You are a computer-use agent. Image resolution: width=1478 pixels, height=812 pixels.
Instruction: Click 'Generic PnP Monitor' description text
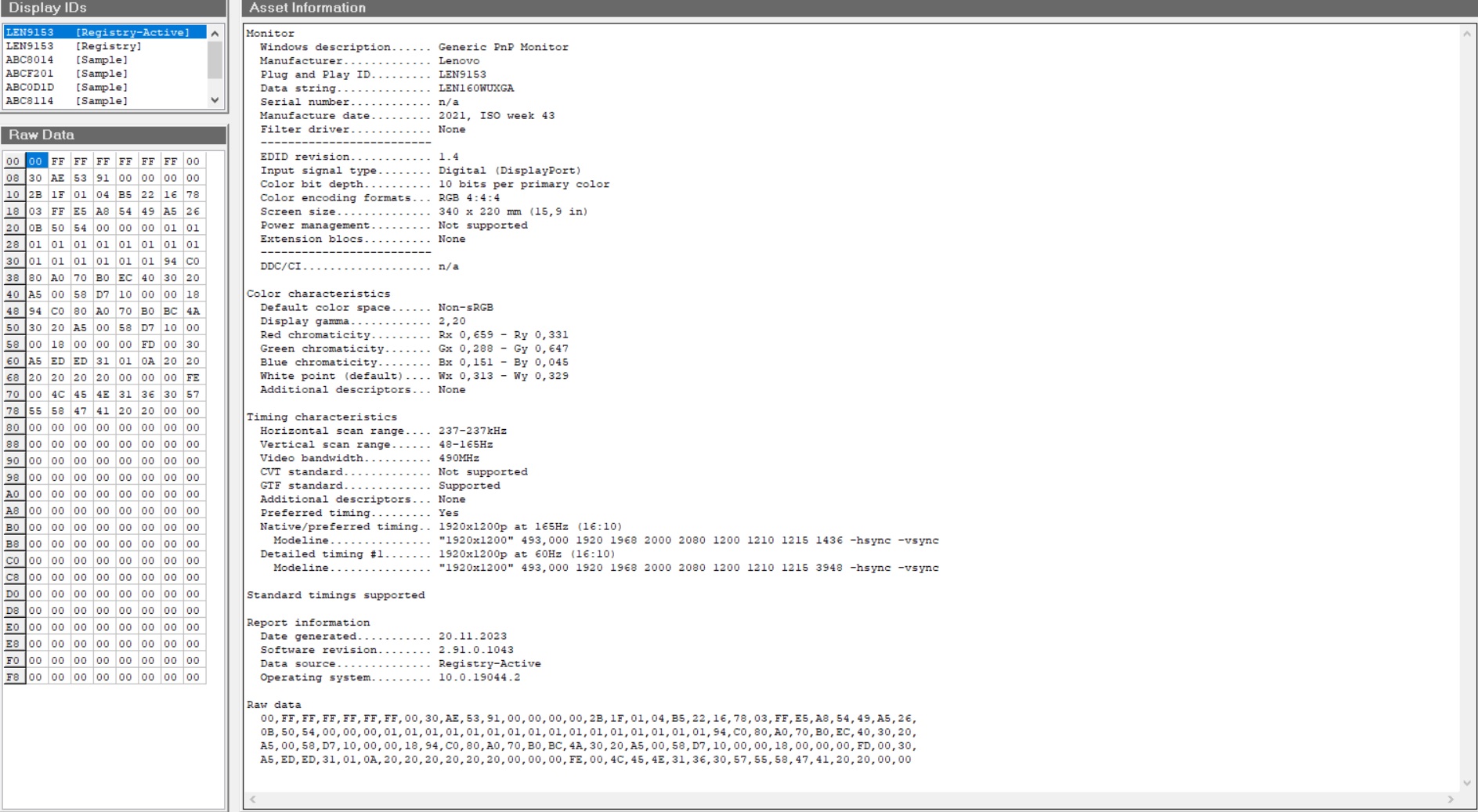[x=504, y=47]
